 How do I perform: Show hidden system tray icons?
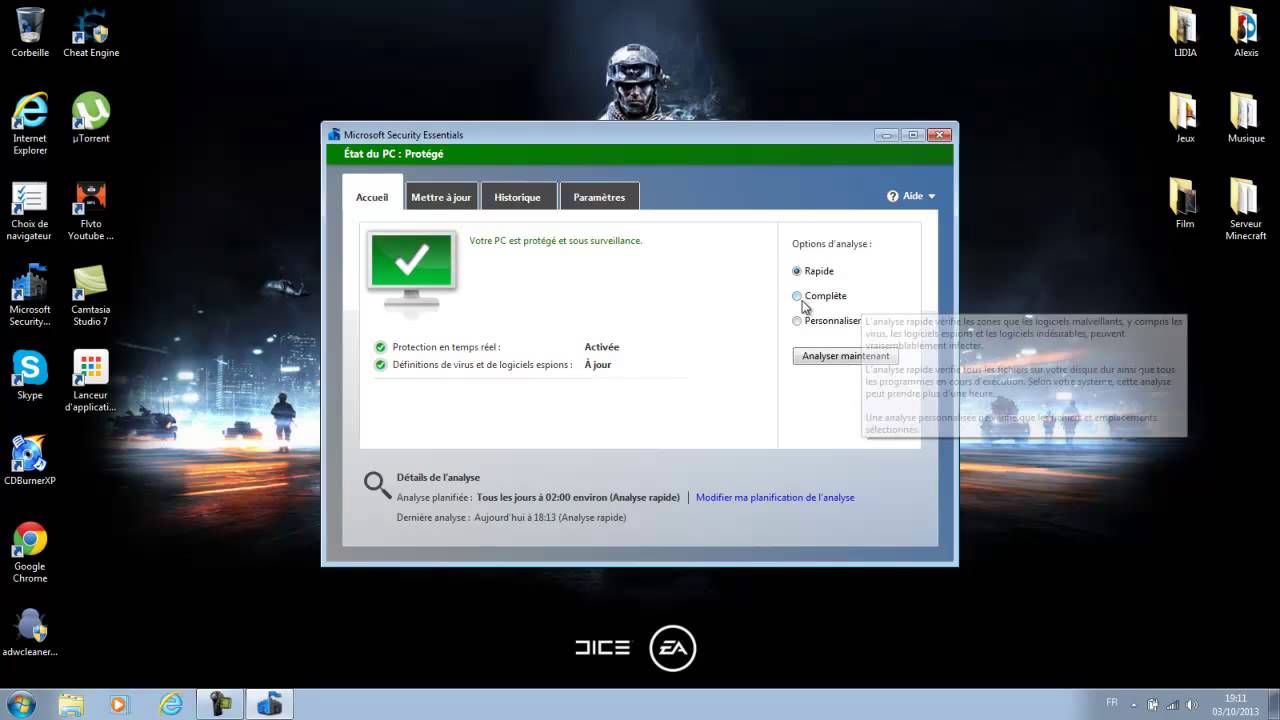click(1136, 704)
